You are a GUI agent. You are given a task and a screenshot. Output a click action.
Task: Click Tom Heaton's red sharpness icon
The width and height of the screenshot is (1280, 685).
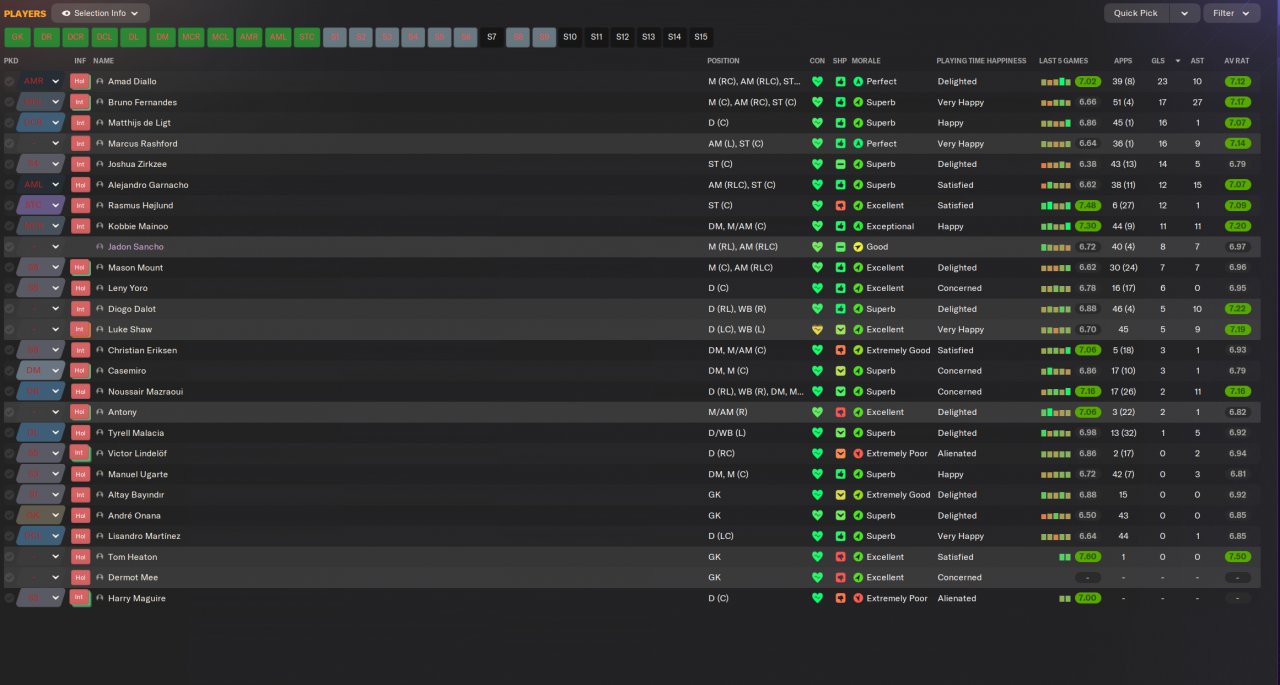click(x=841, y=557)
